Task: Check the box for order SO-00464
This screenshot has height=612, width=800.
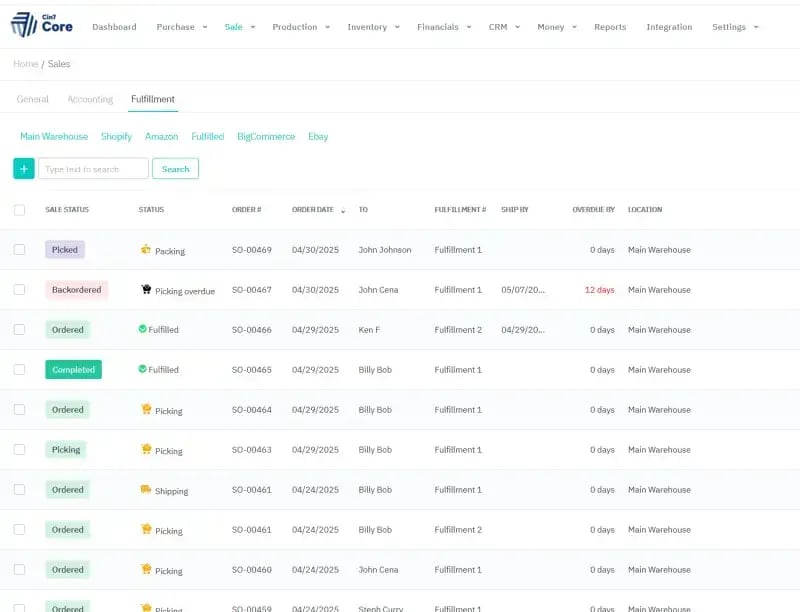Action: (19, 410)
